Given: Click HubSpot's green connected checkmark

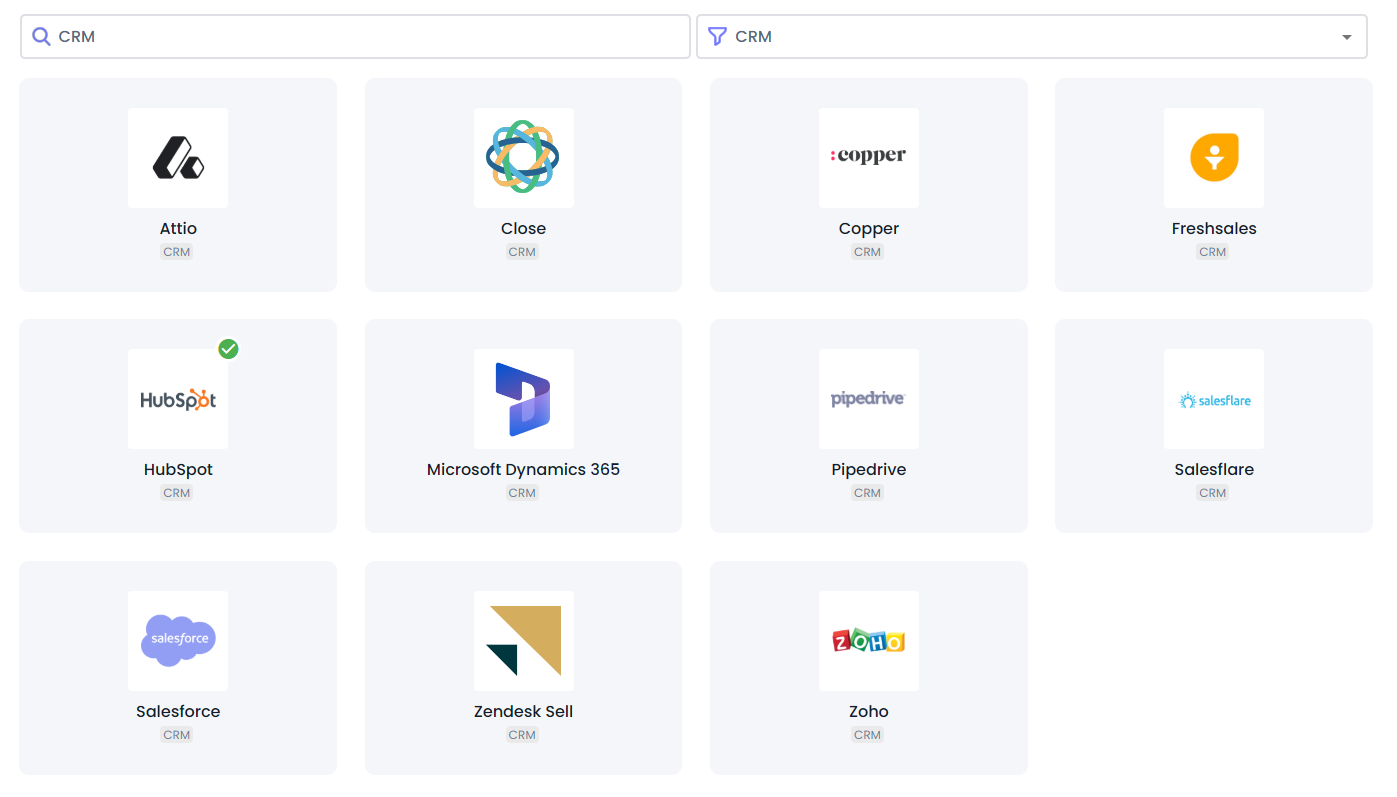Looking at the screenshot, I should coord(229,349).
